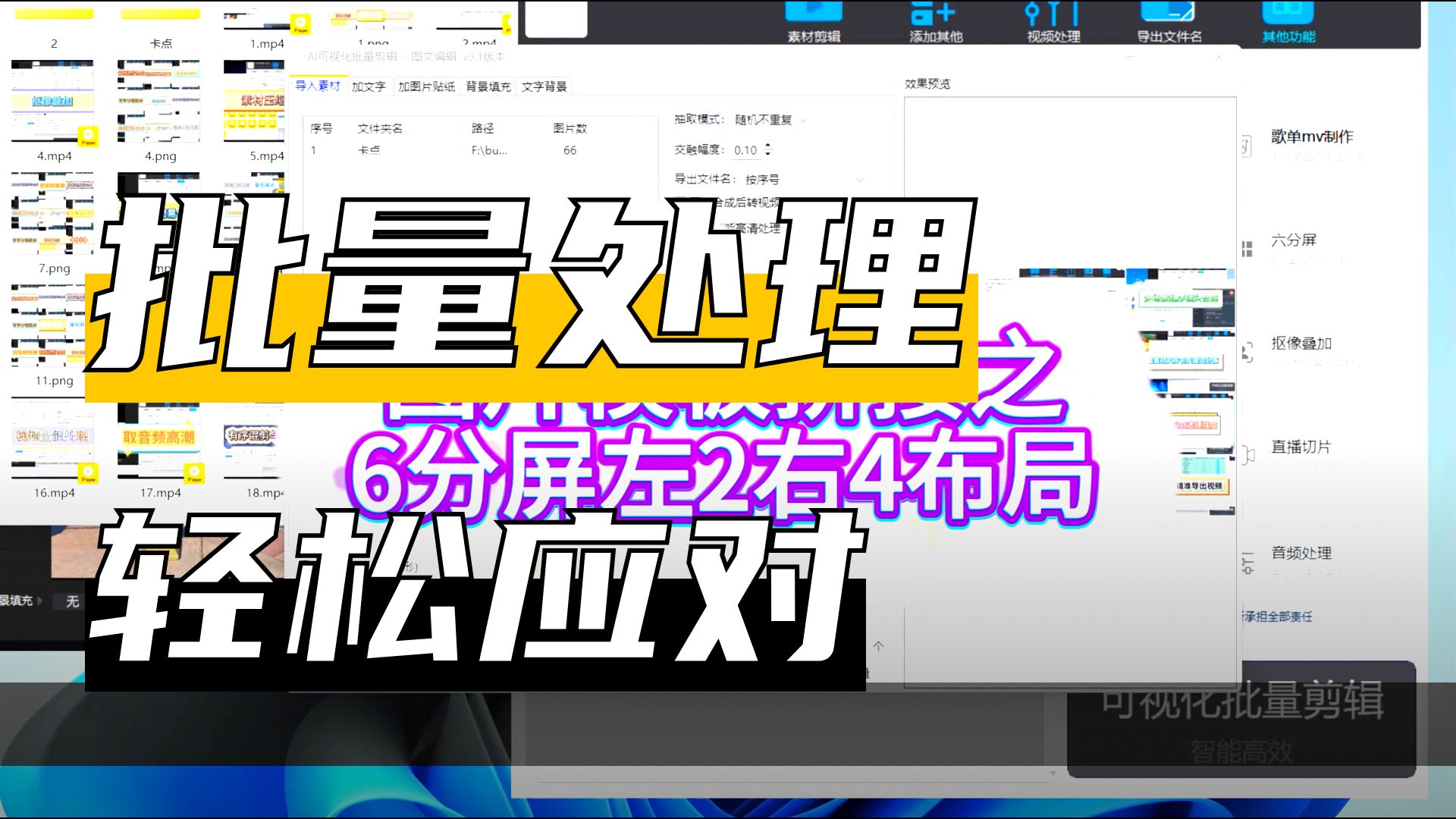Click the 图片数 column header
The image size is (1456, 819).
click(570, 128)
